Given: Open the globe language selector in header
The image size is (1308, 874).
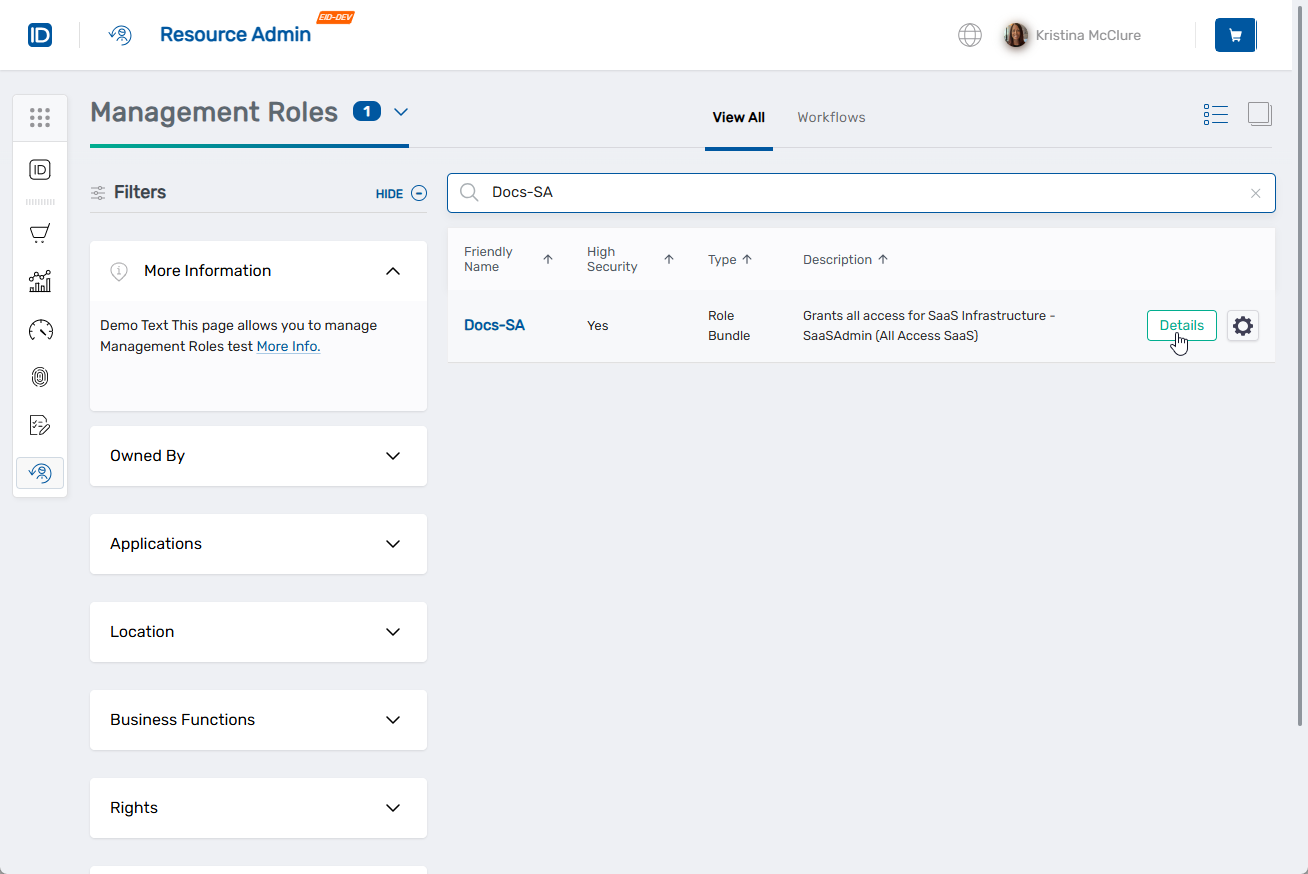Looking at the screenshot, I should 969,34.
